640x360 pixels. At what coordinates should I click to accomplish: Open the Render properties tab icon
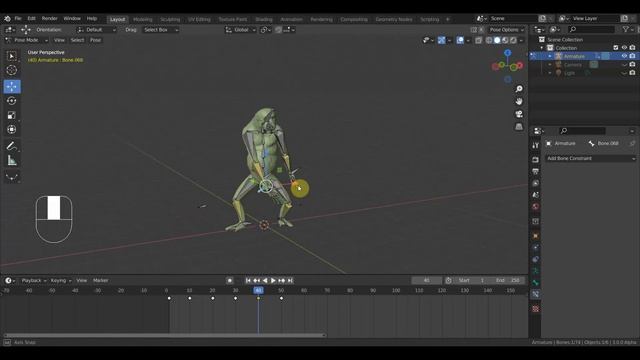pyautogui.click(x=536, y=160)
